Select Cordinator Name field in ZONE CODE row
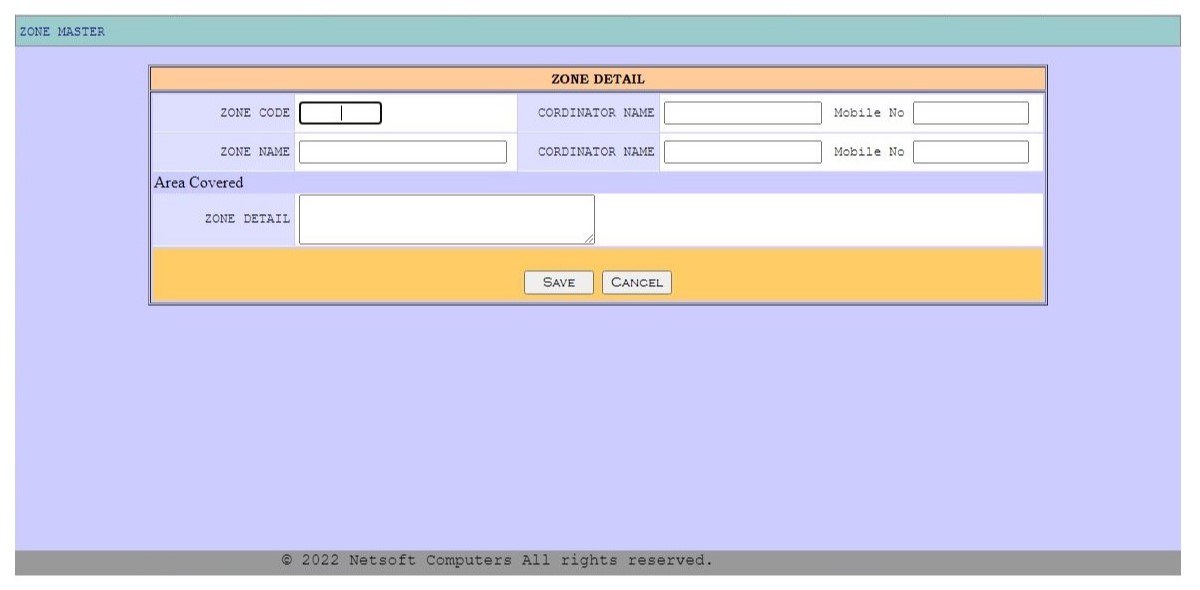 click(742, 113)
